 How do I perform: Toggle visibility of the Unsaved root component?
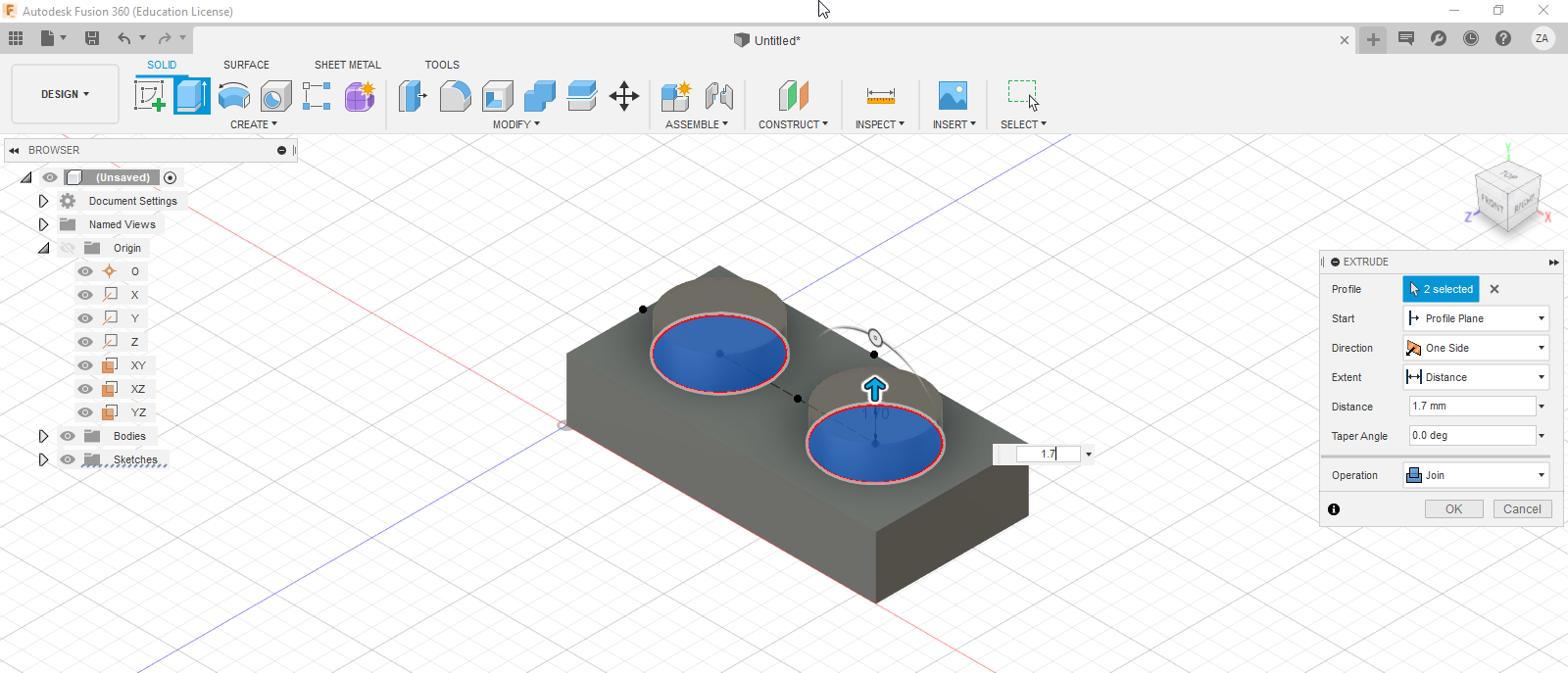(x=50, y=177)
